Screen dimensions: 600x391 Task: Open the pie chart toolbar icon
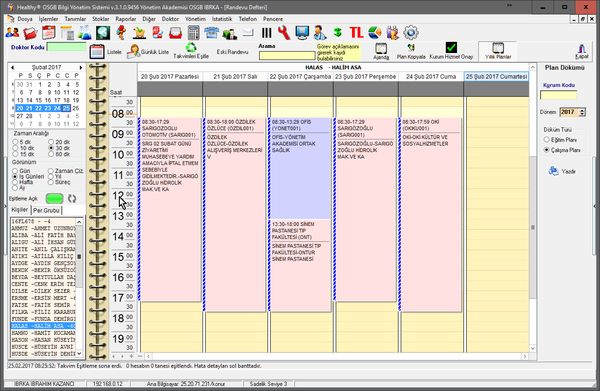375,33
